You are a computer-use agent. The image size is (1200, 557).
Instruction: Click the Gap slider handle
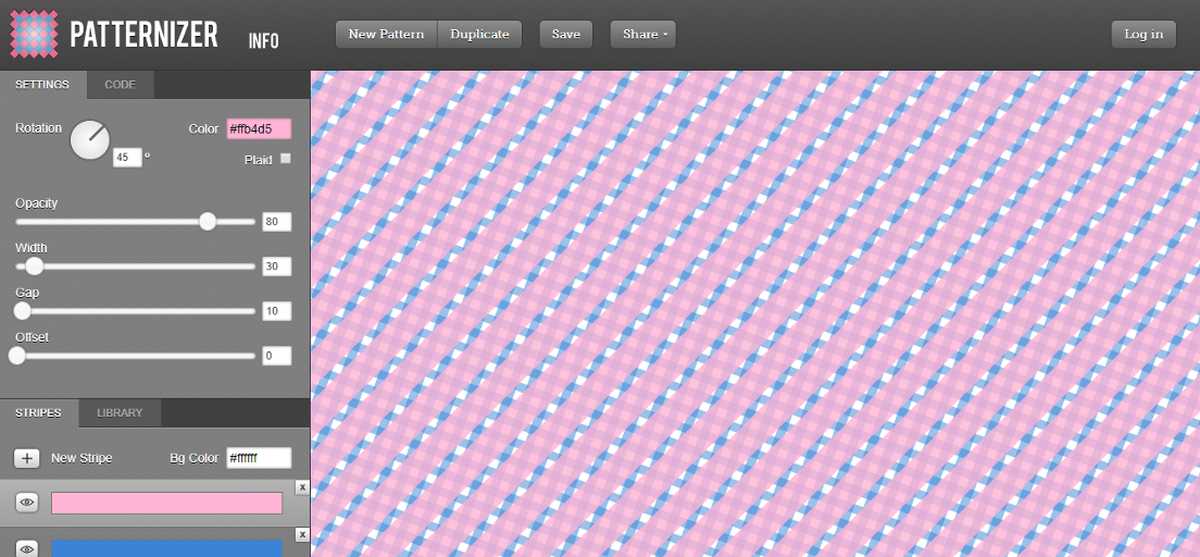[x=21, y=311]
